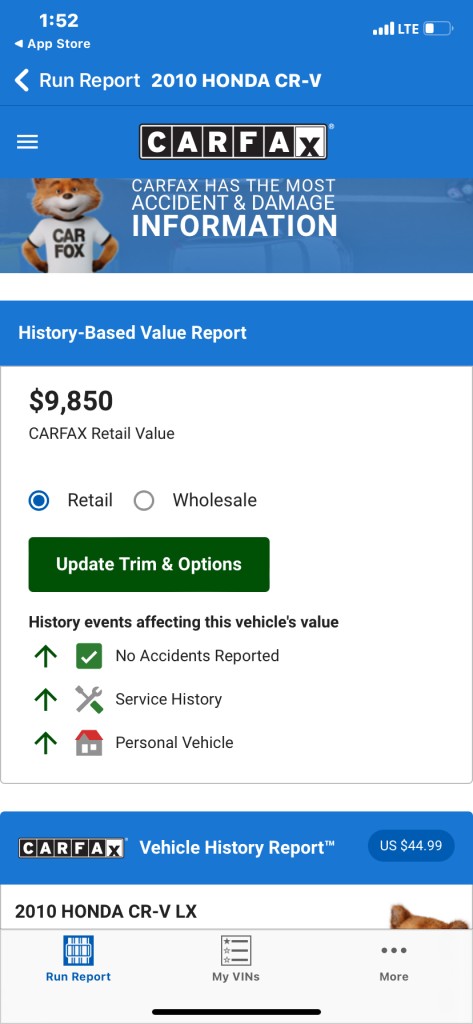Switch to the My VINs tab label
This screenshot has height=1024, width=473.
(x=236, y=977)
